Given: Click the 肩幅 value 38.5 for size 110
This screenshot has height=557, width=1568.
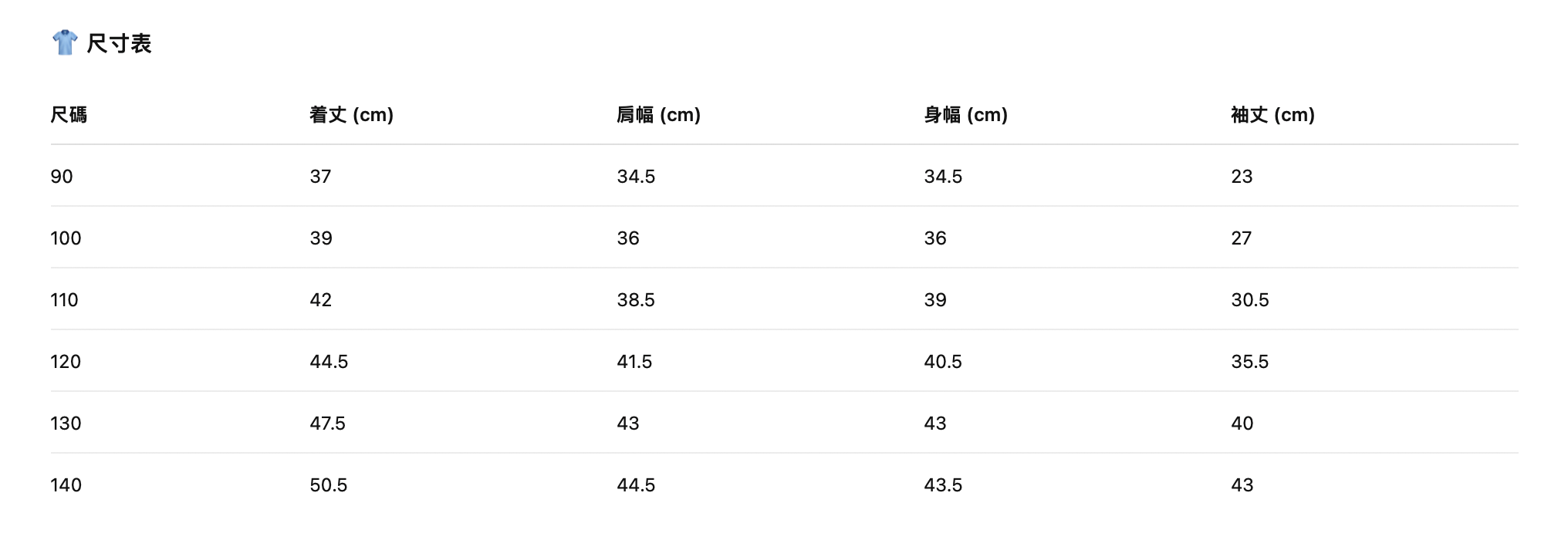Looking at the screenshot, I should [636, 300].
